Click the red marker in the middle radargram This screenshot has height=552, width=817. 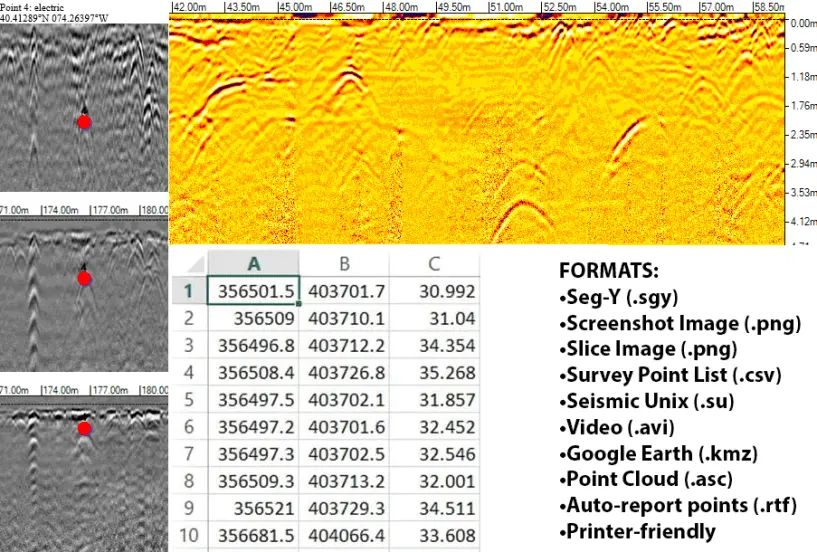point(84,279)
